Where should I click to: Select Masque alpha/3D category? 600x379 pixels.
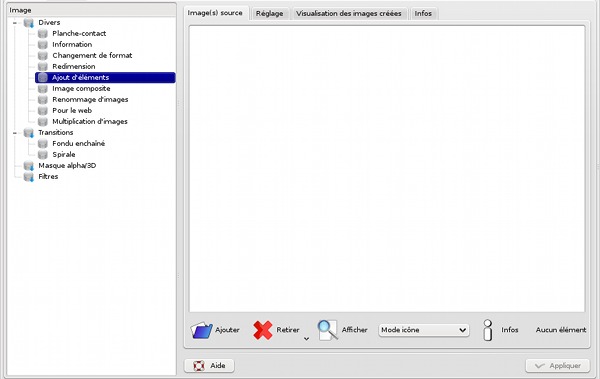tap(67, 166)
